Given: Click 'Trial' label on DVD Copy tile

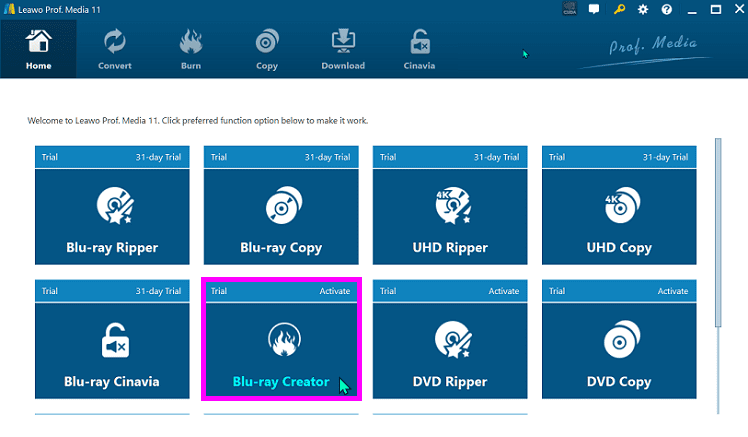Looking at the screenshot, I should [x=557, y=291].
